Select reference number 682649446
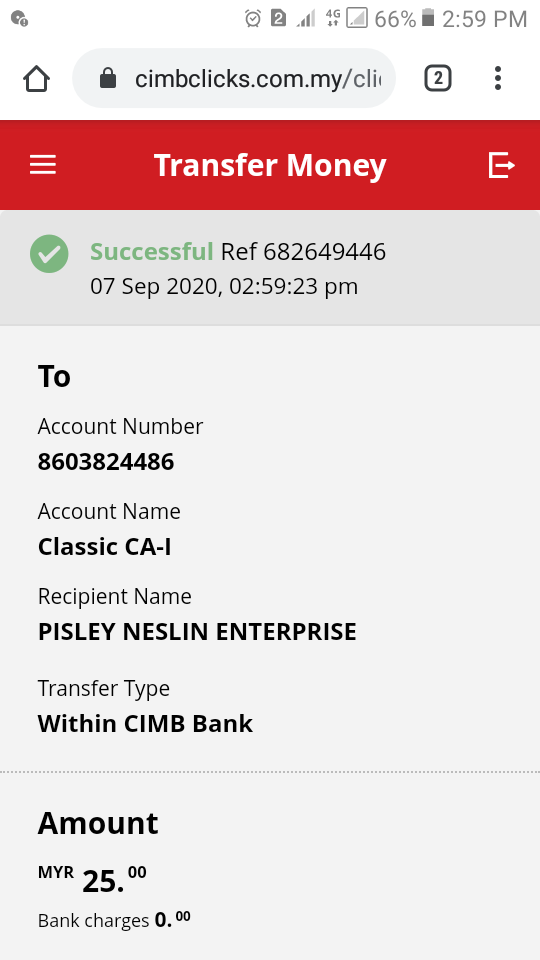The width and height of the screenshot is (540, 960). point(324,252)
